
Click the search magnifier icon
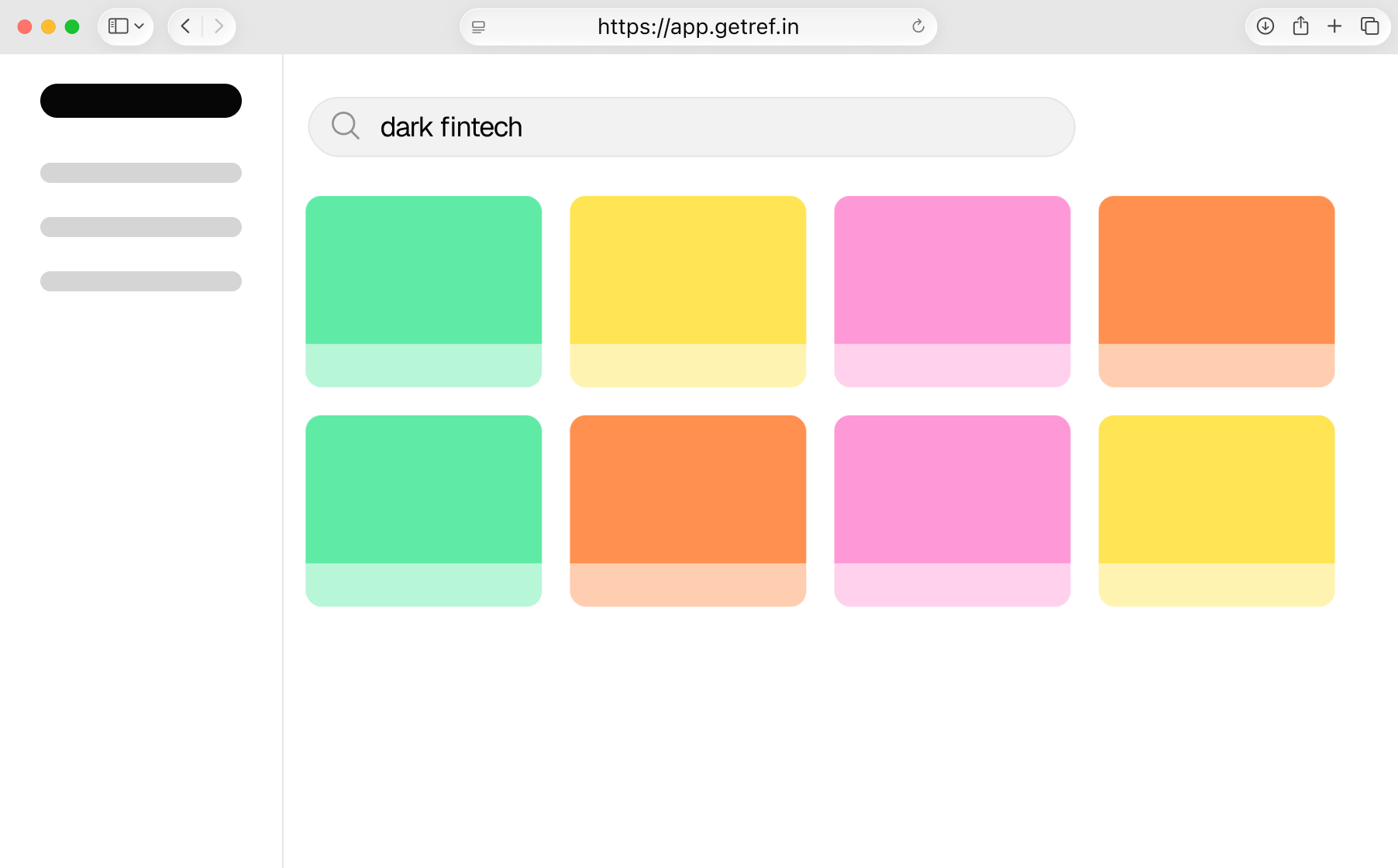[346, 126]
